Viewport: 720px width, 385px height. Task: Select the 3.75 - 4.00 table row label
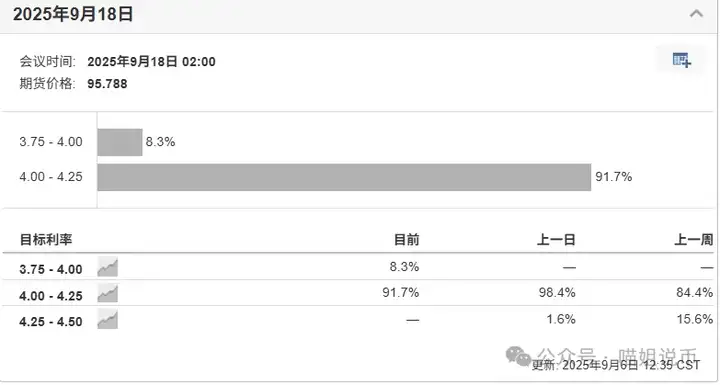coord(51,269)
